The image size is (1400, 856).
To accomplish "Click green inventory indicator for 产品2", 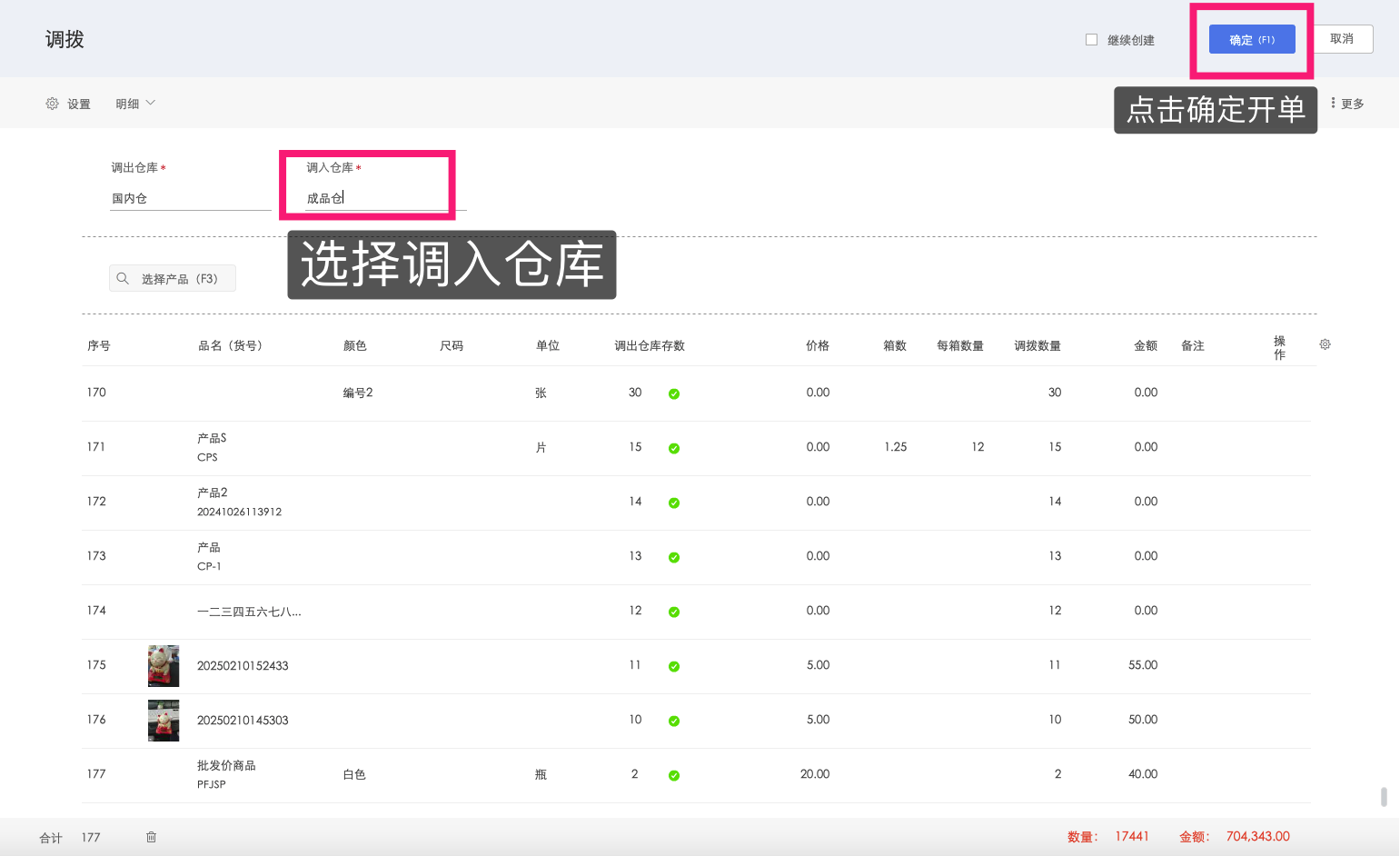I will point(673,502).
